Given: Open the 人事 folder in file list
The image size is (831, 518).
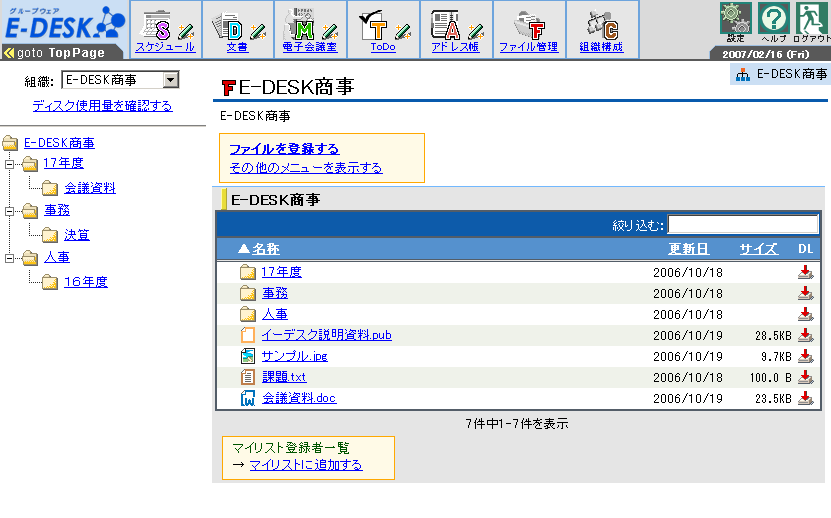Looking at the screenshot, I should [275, 314].
